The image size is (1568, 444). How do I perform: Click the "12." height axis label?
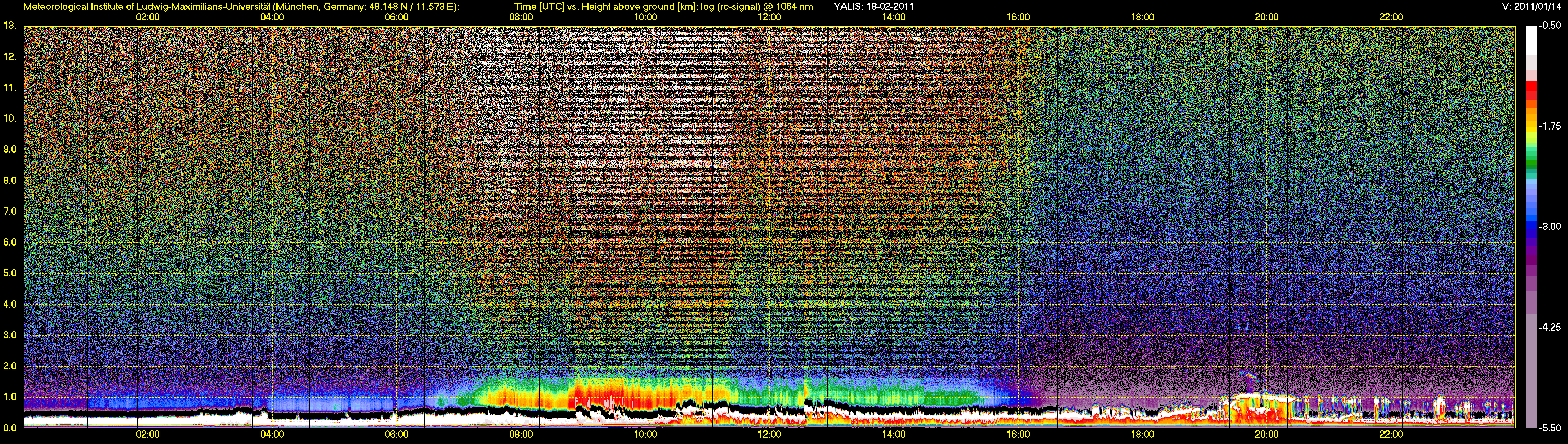(x=10, y=56)
